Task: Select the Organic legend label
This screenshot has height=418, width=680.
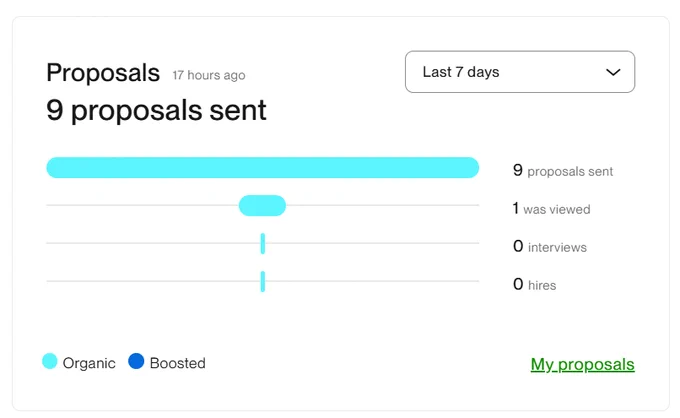Action: pyautogui.click(x=89, y=363)
